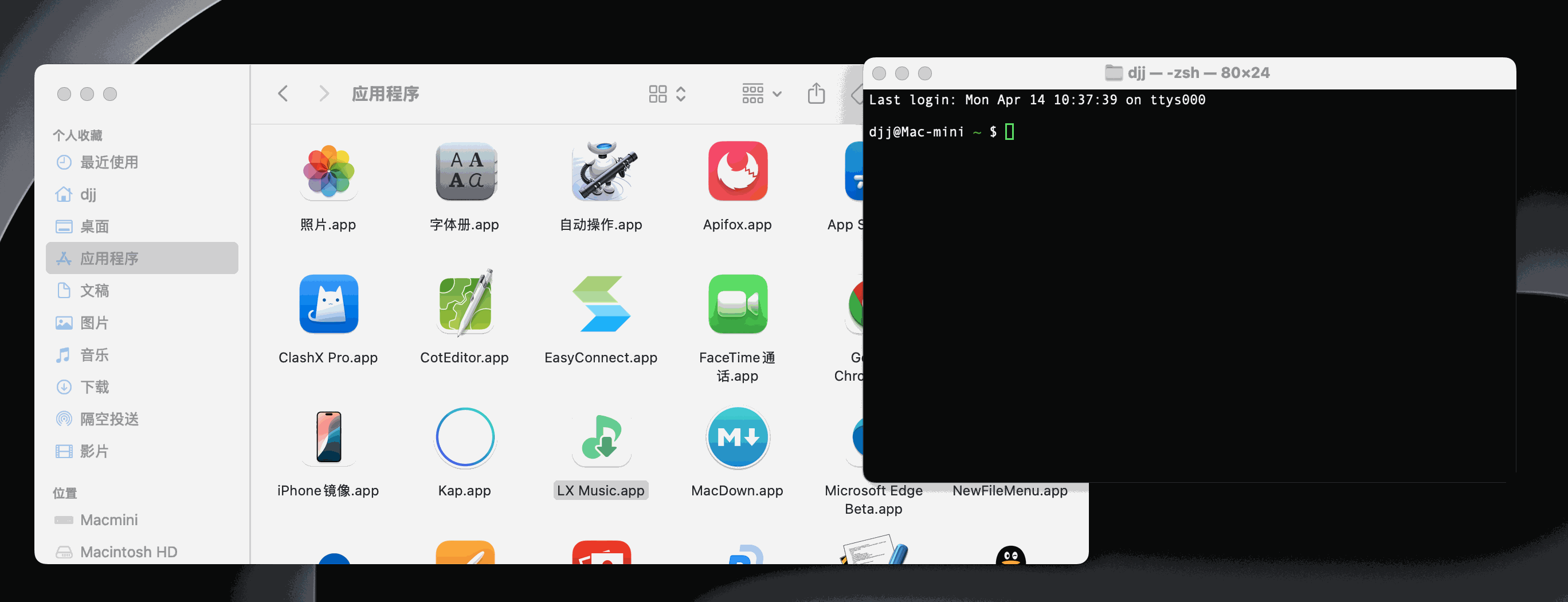Open the MacDown.app icon
1568x602 pixels.
tap(738, 436)
